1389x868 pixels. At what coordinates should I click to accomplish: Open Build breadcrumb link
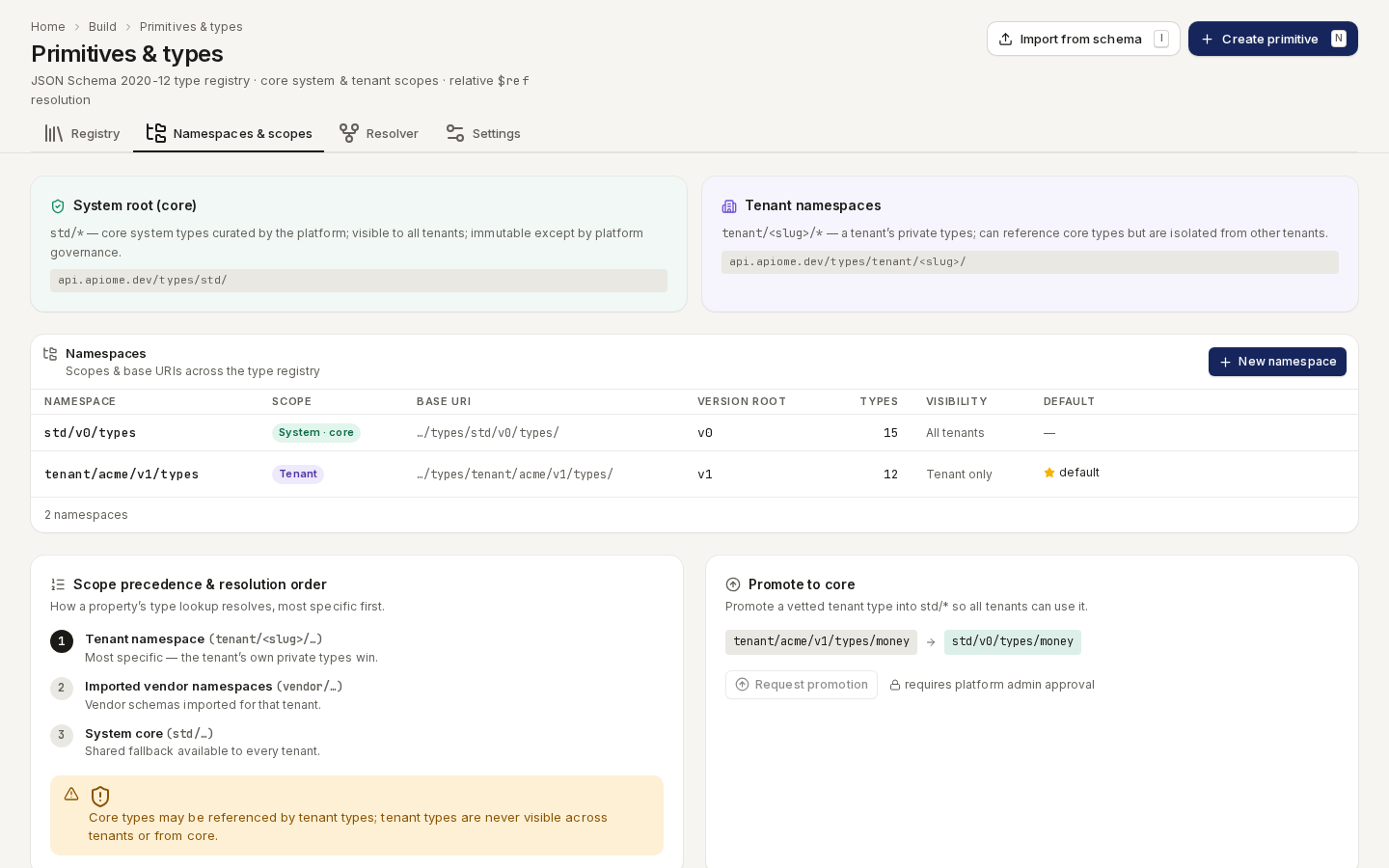click(102, 27)
